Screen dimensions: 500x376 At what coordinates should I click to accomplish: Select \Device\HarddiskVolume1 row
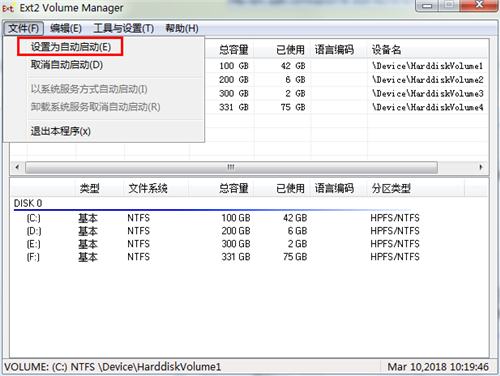coord(428,66)
